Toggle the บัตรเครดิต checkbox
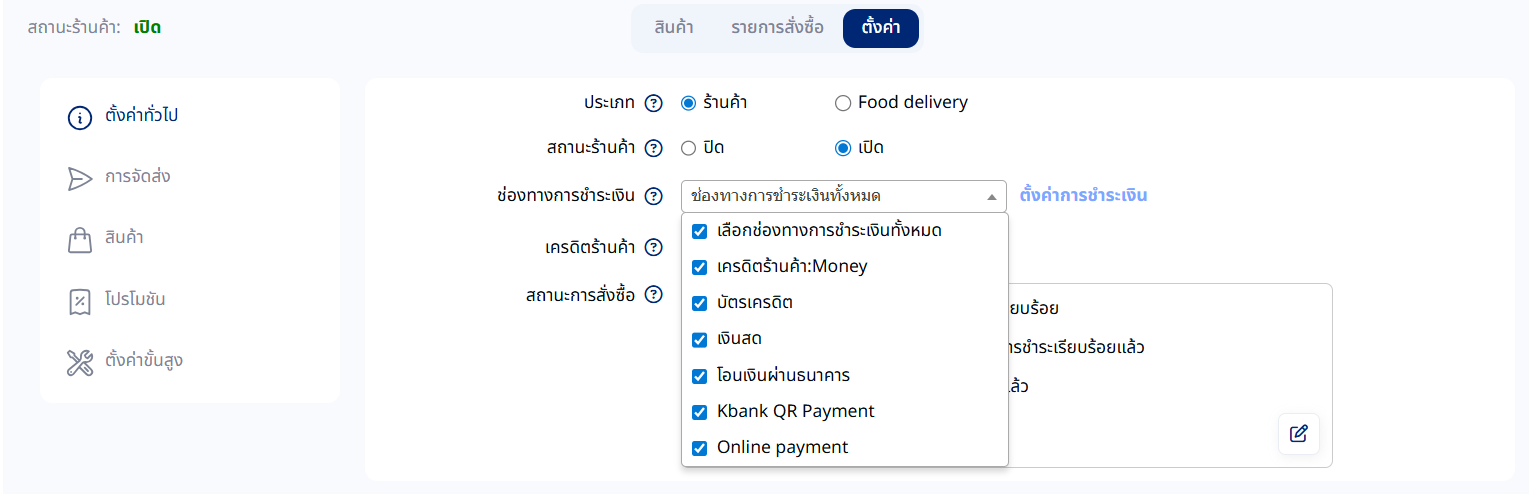 click(x=700, y=303)
